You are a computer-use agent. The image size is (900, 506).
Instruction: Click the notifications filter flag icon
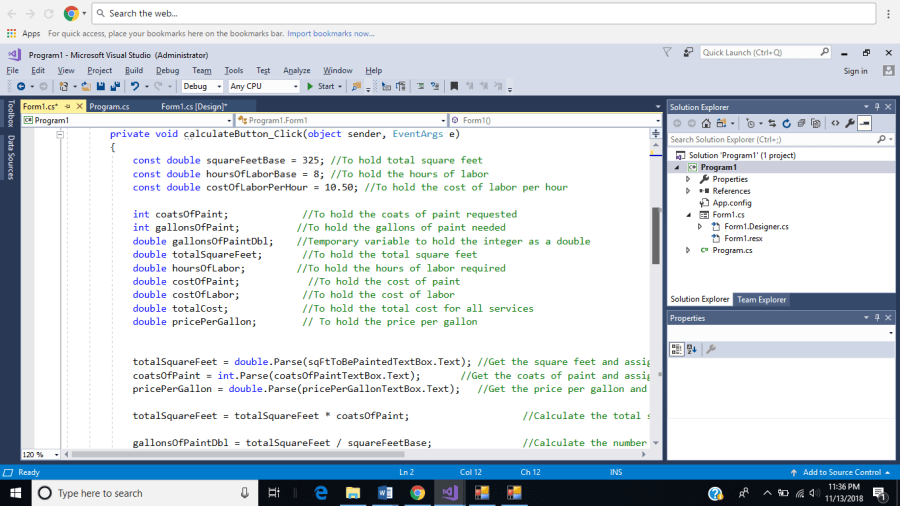[x=667, y=52]
